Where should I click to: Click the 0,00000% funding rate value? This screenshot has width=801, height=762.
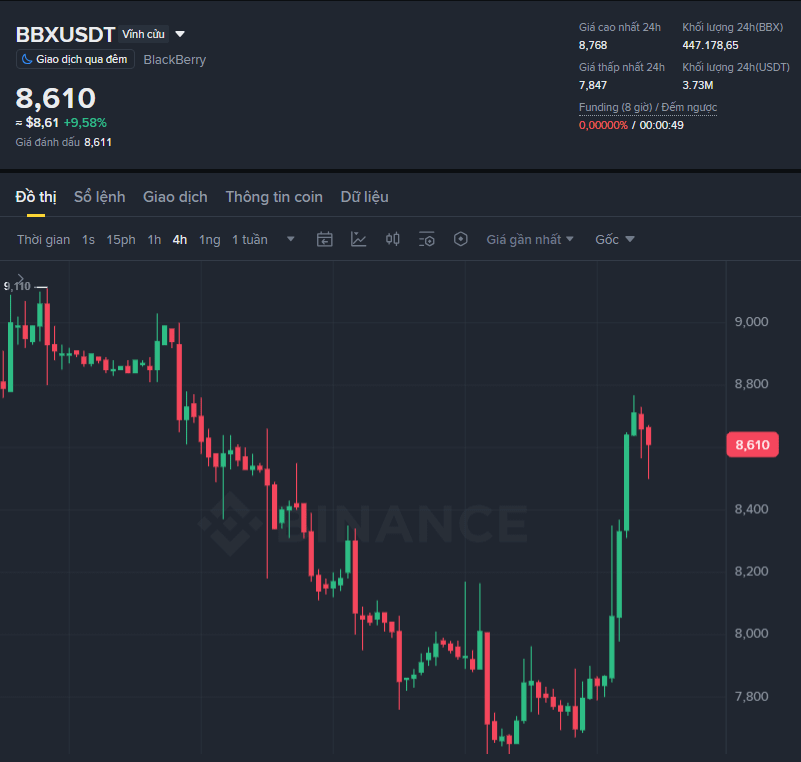coord(603,125)
